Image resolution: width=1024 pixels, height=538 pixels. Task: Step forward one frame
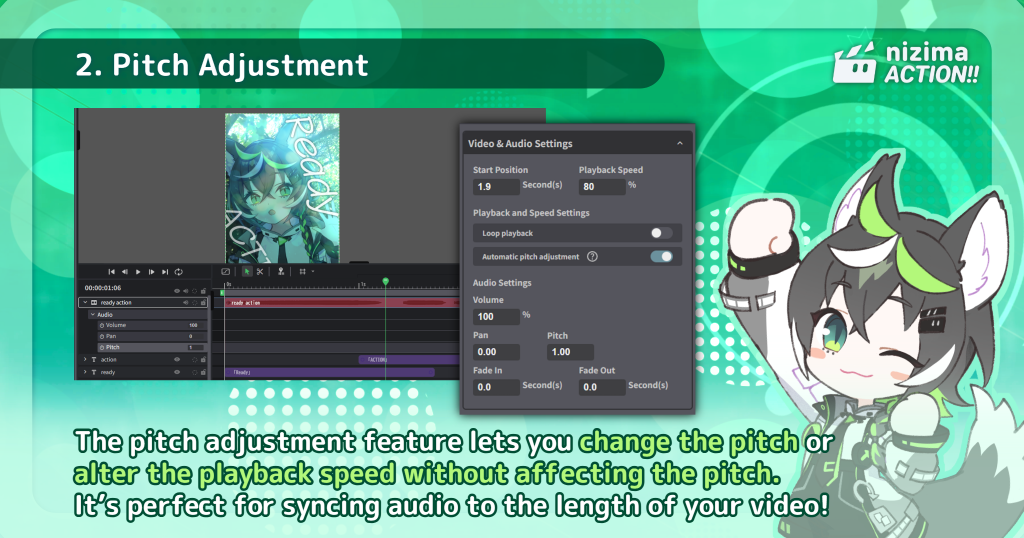point(151,271)
